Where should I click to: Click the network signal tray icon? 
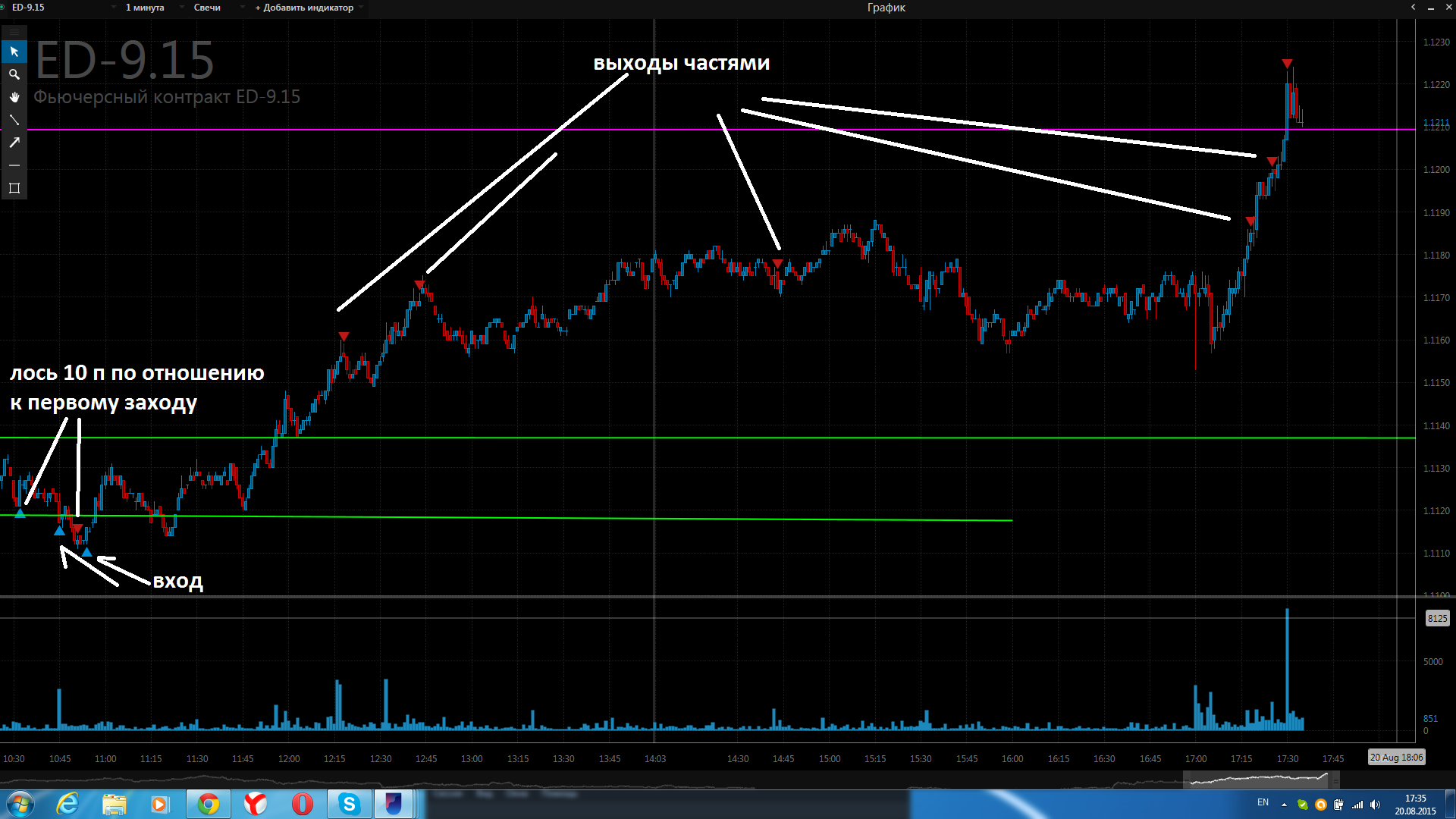(x=1357, y=805)
